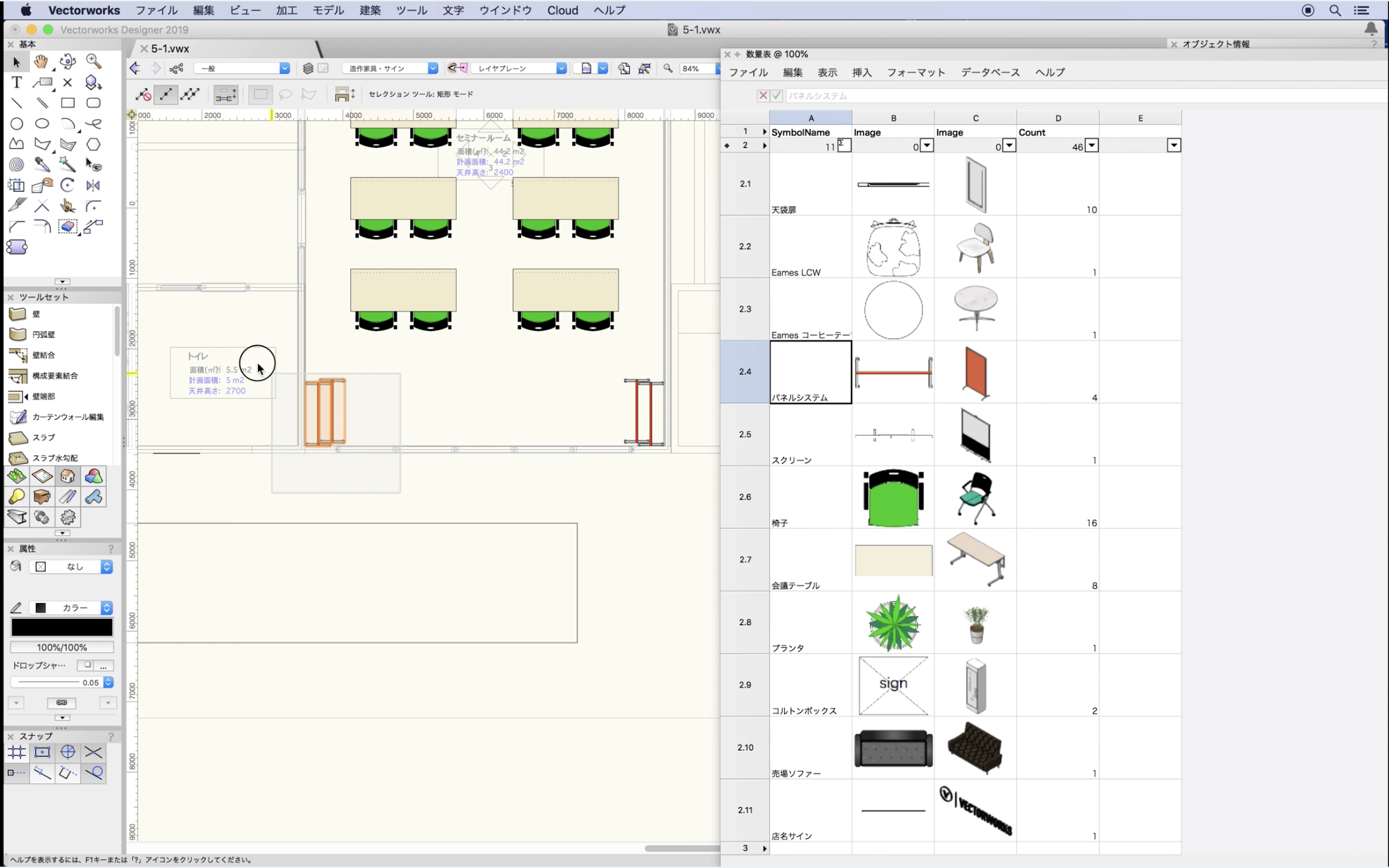Select the Zoom magnifier tool
This screenshot has width=1389, height=868.
coord(94,62)
